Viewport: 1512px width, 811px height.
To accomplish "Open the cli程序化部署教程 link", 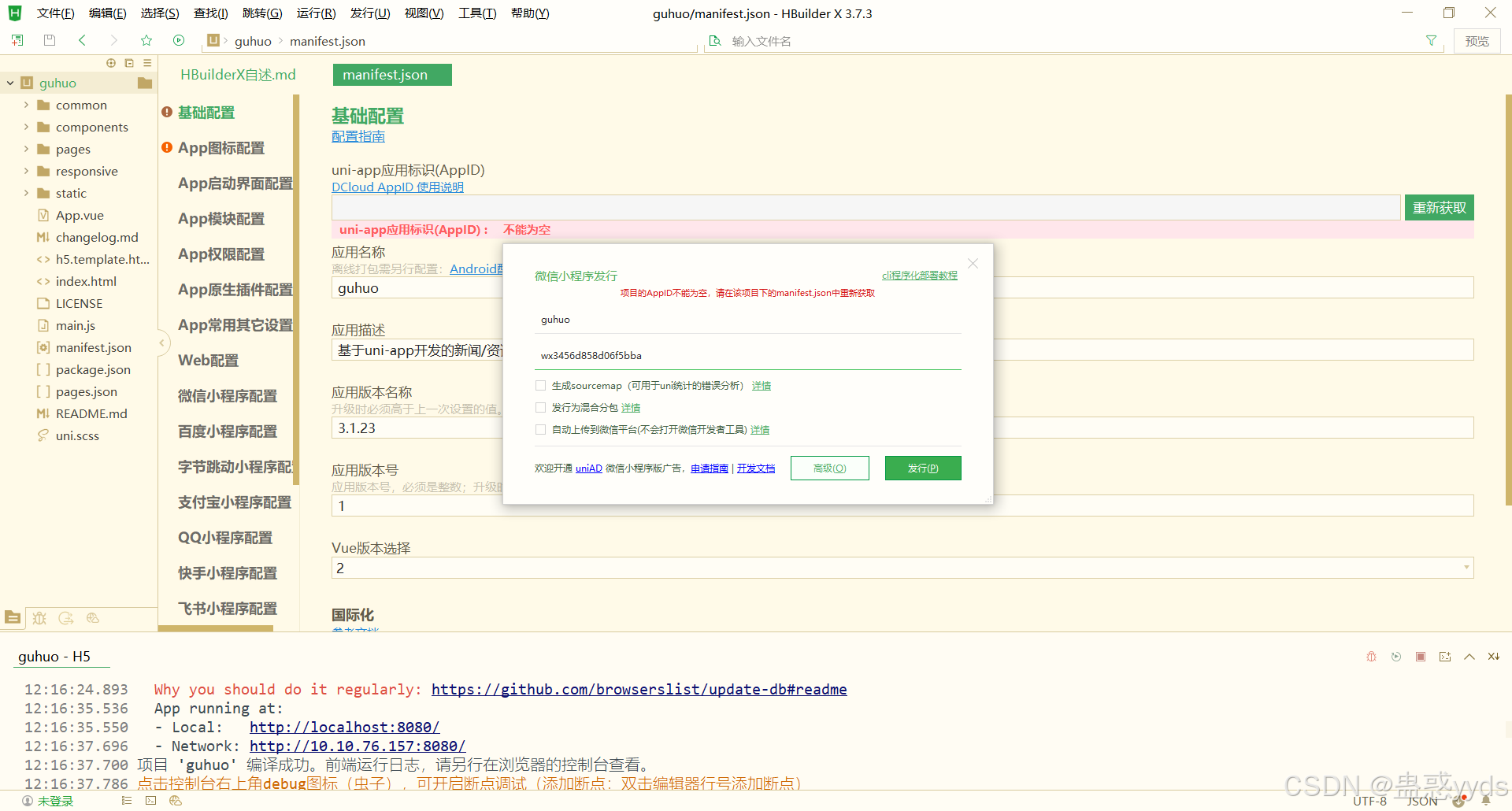I will coord(920,275).
